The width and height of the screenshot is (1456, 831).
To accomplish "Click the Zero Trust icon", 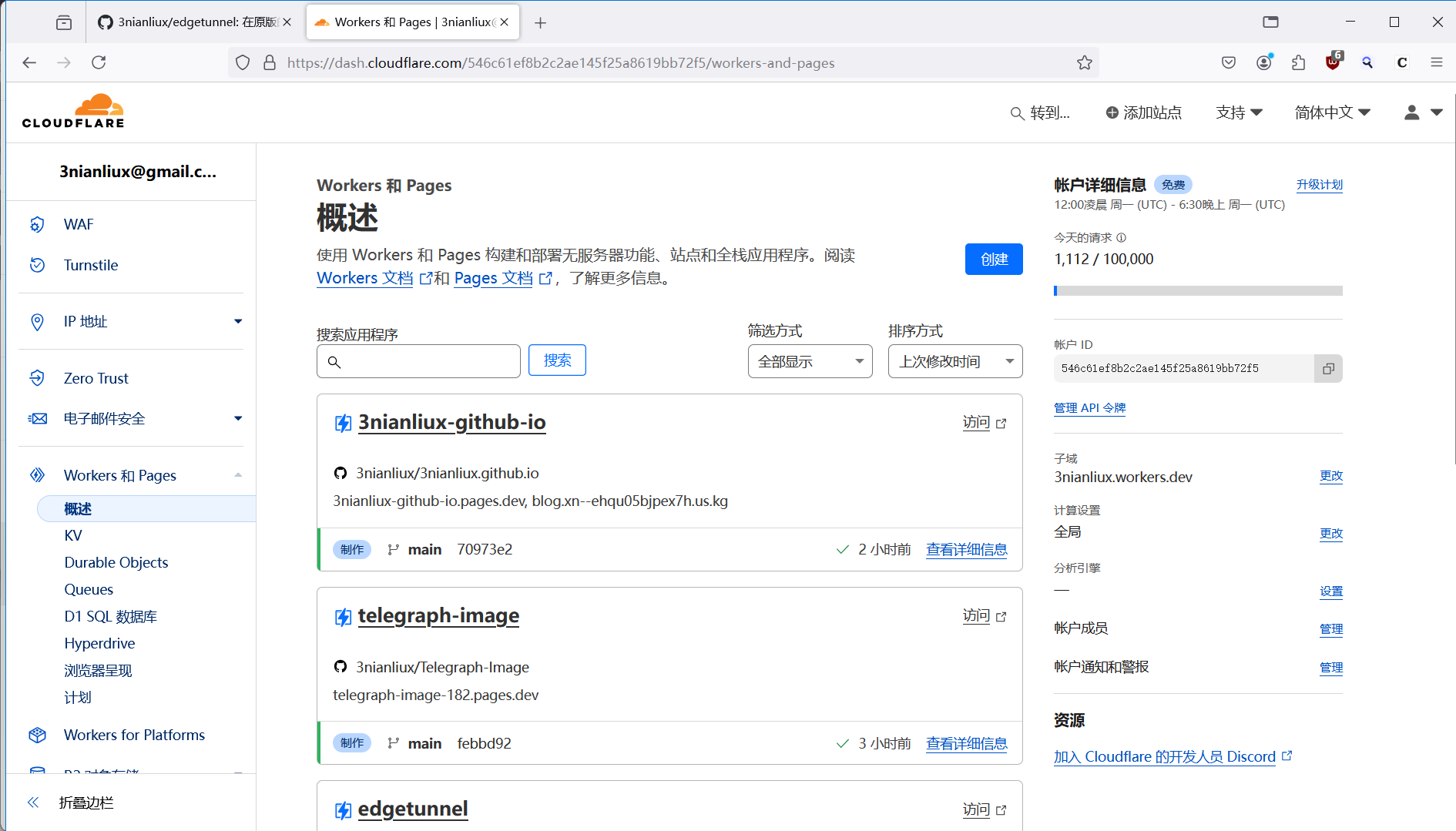I will pos(37,378).
